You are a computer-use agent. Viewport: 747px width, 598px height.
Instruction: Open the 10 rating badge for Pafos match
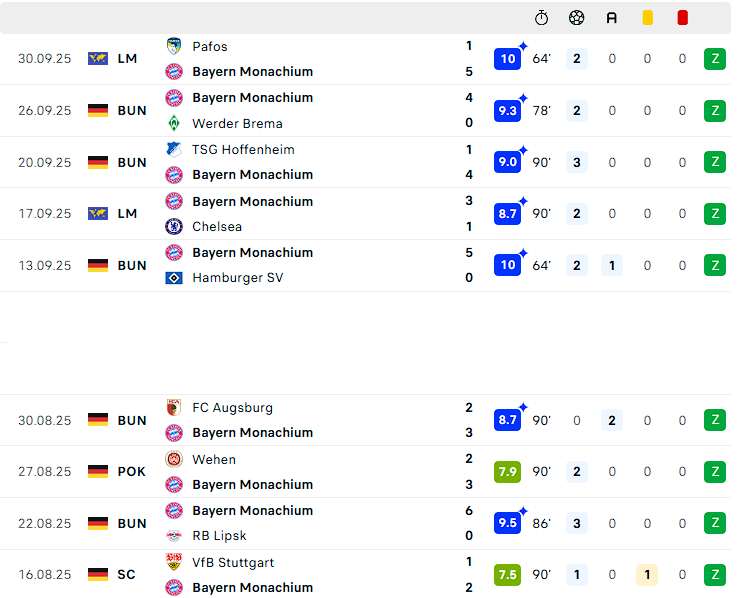(x=507, y=59)
